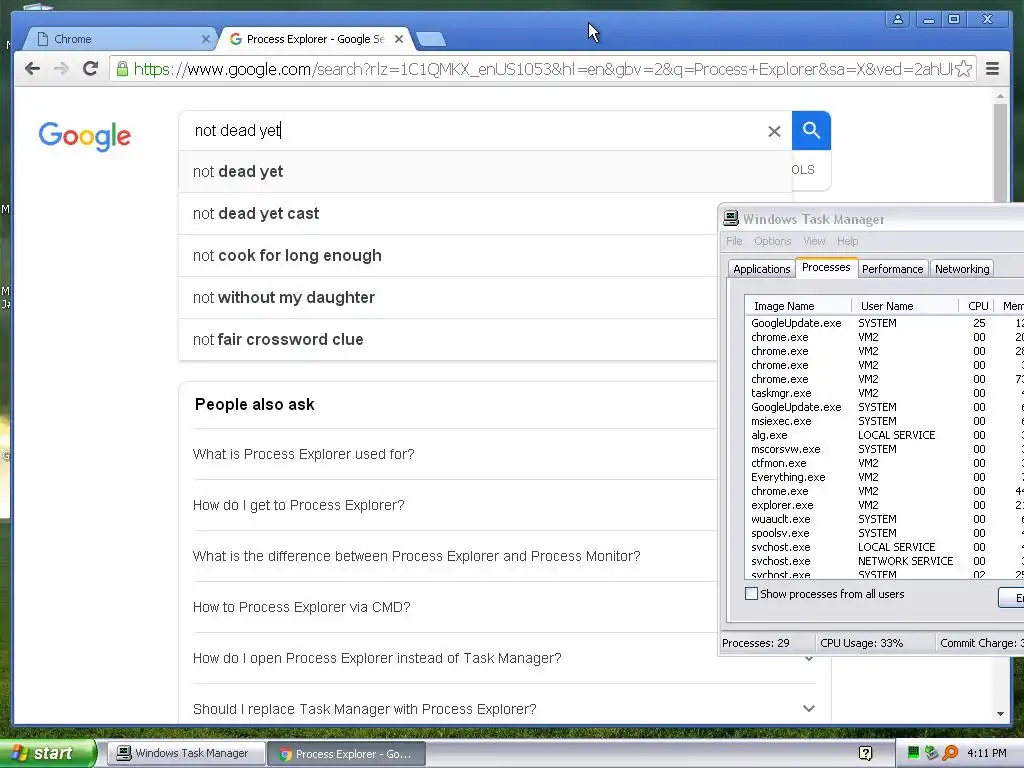Image resolution: width=1024 pixels, height=768 pixels.
Task: Choose suggestion 'not fair crossword clue'
Action: (x=447, y=340)
